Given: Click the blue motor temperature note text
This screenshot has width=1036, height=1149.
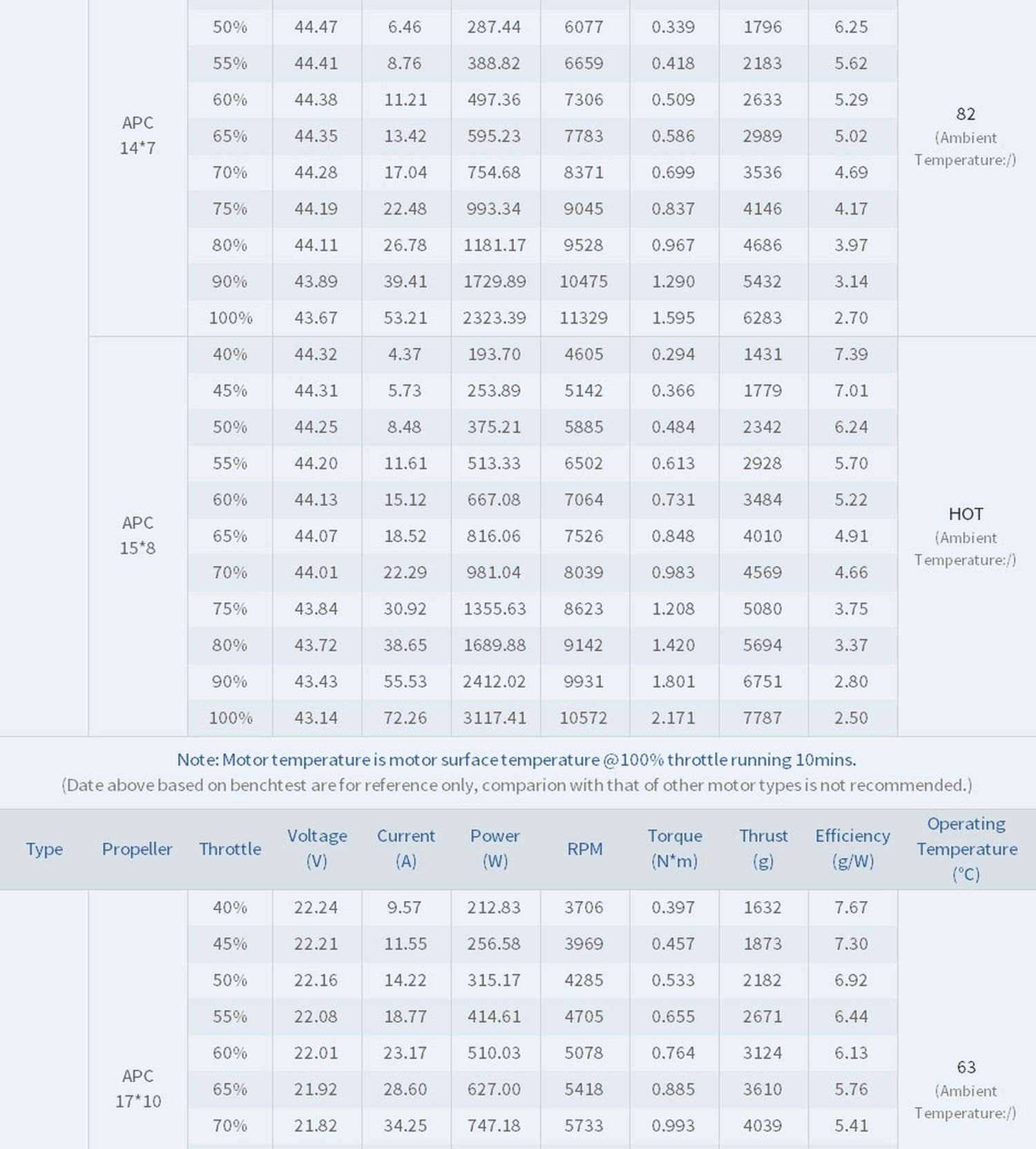Looking at the screenshot, I should pos(517,760).
